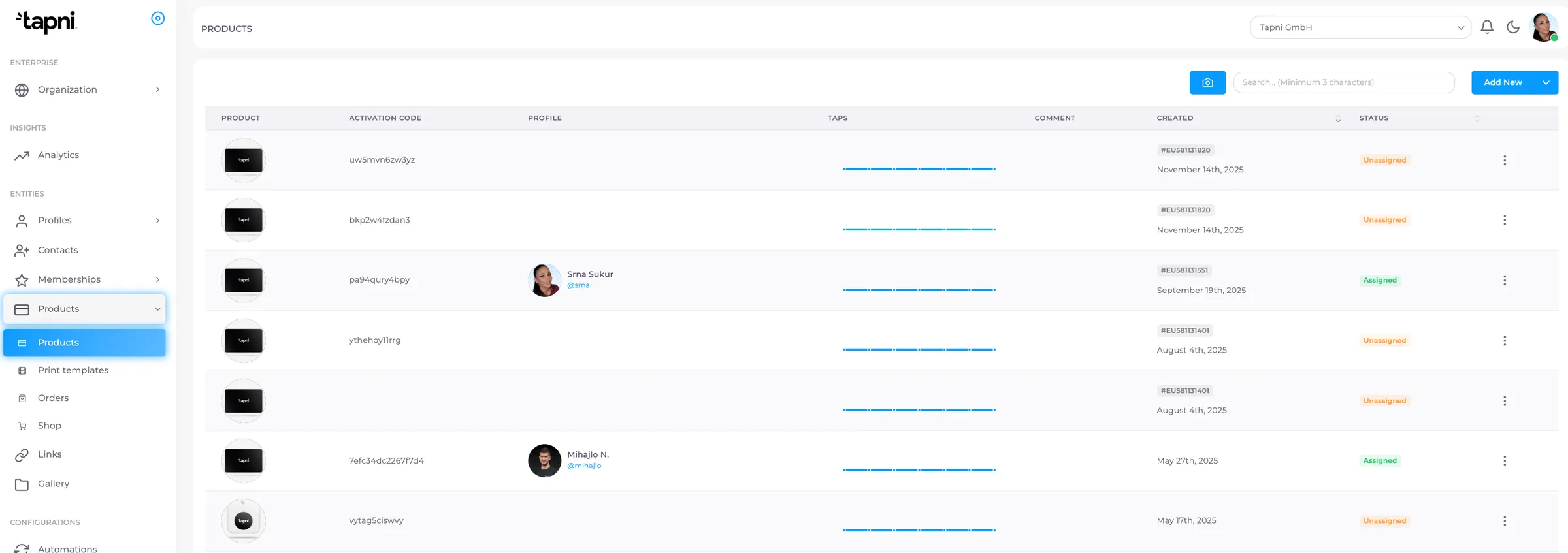Click taps chart for 7efc34dc2267f7d4
This screenshot has width=1568, height=553.
[919, 470]
